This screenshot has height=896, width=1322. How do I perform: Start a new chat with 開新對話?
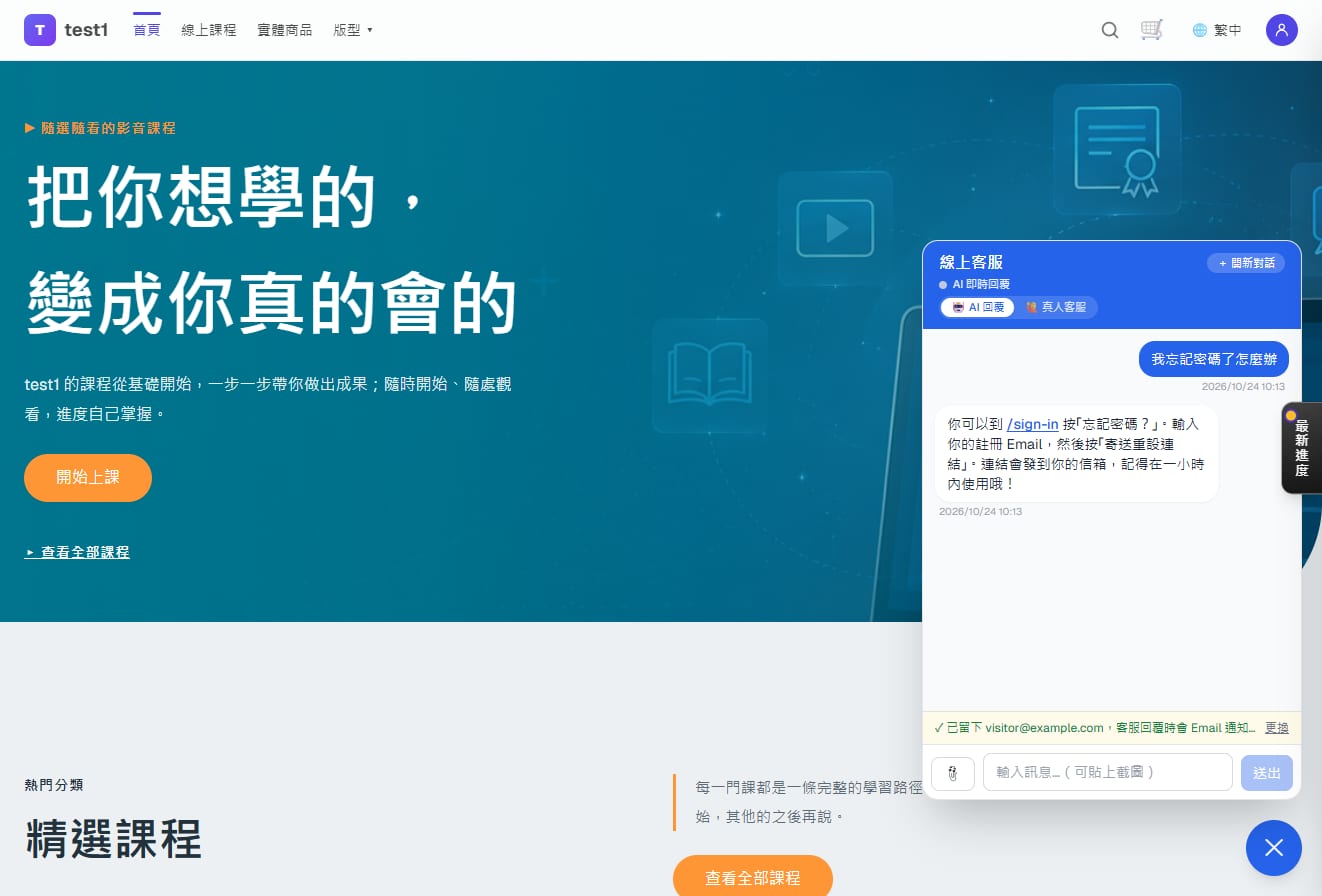[1246, 263]
